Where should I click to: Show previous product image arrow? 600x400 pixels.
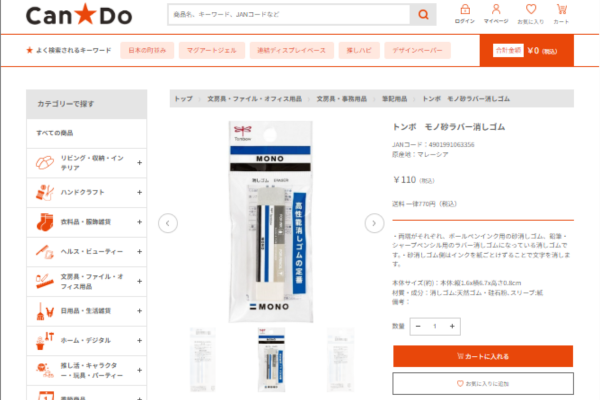168,223
